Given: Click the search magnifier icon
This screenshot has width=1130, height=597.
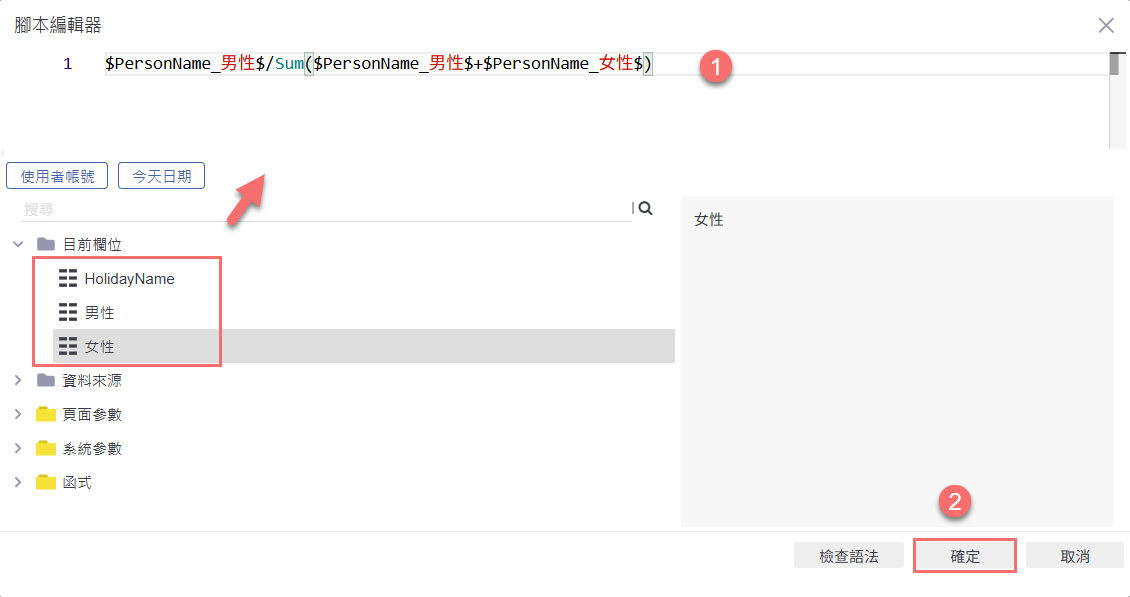Looking at the screenshot, I should click(x=645, y=208).
